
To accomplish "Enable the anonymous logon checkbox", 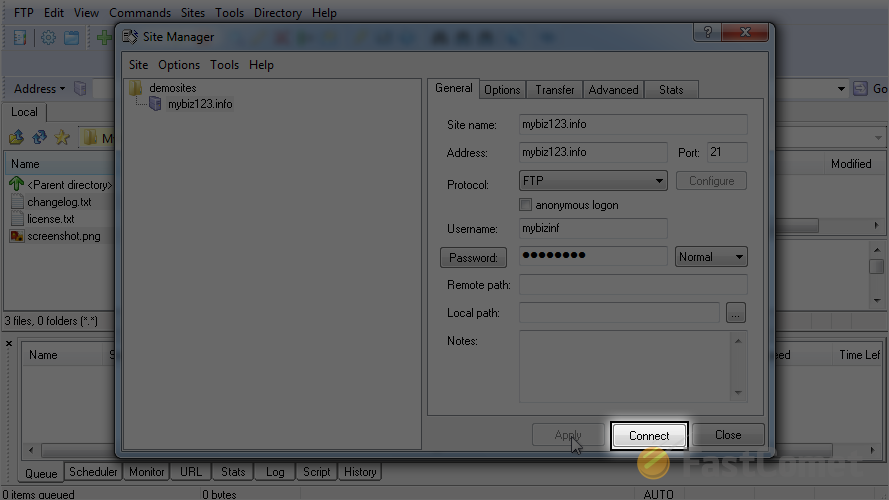I will [x=526, y=205].
